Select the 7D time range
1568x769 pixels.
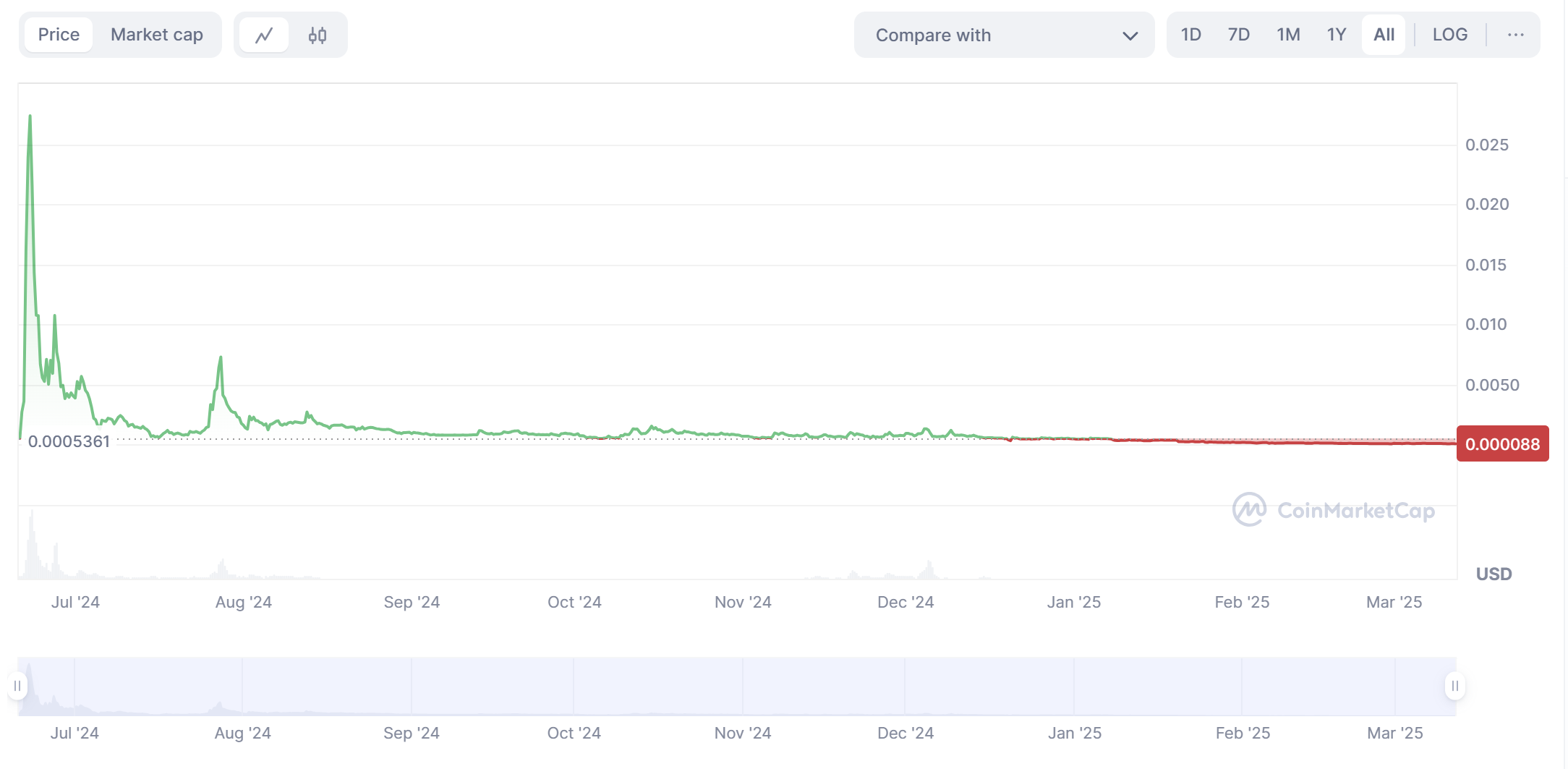pyautogui.click(x=1238, y=35)
